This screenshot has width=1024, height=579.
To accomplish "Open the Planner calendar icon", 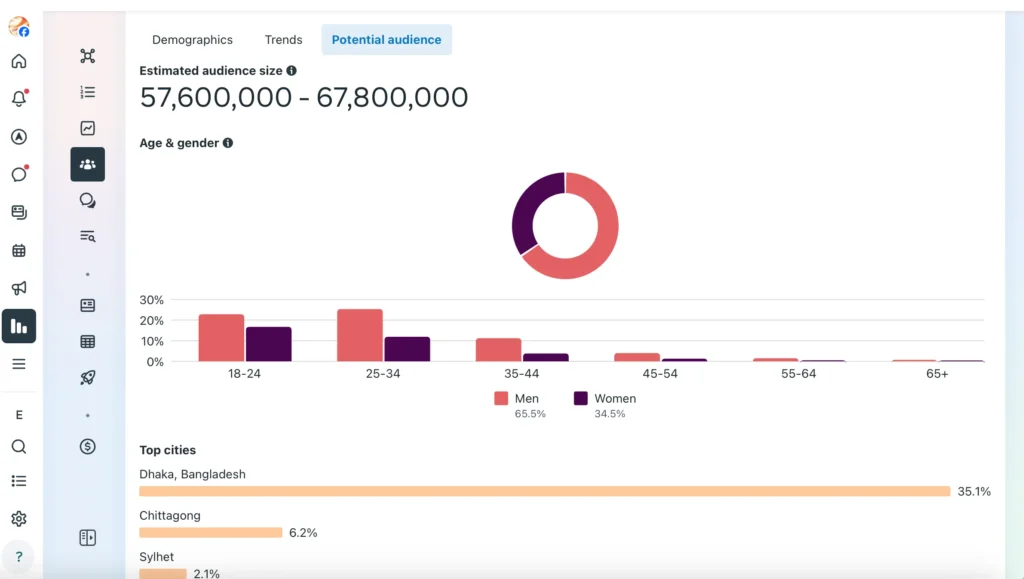I will (19, 250).
